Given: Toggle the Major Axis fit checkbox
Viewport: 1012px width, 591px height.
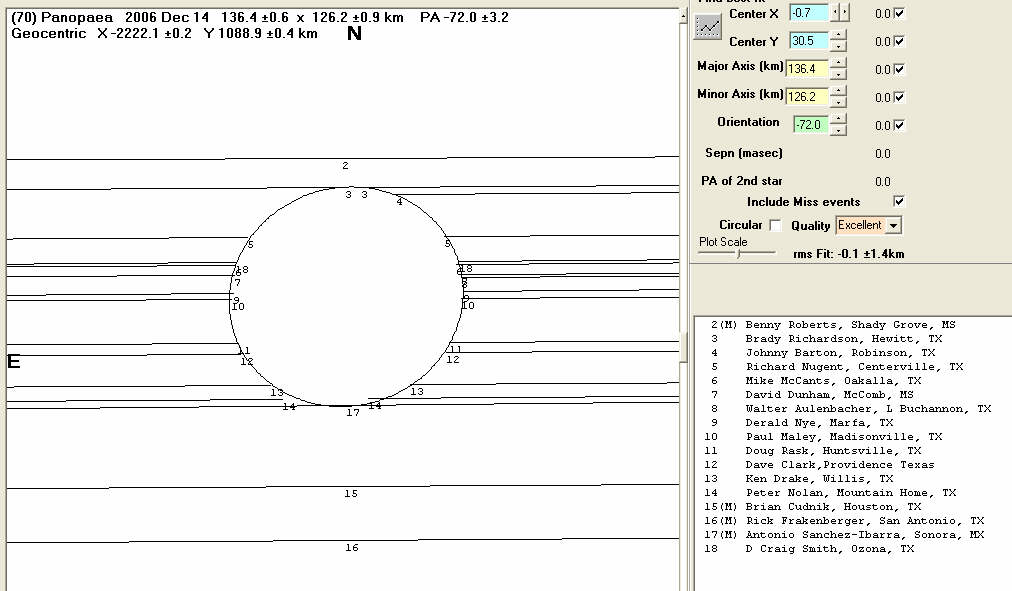Looking at the screenshot, I should coord(900,69).
